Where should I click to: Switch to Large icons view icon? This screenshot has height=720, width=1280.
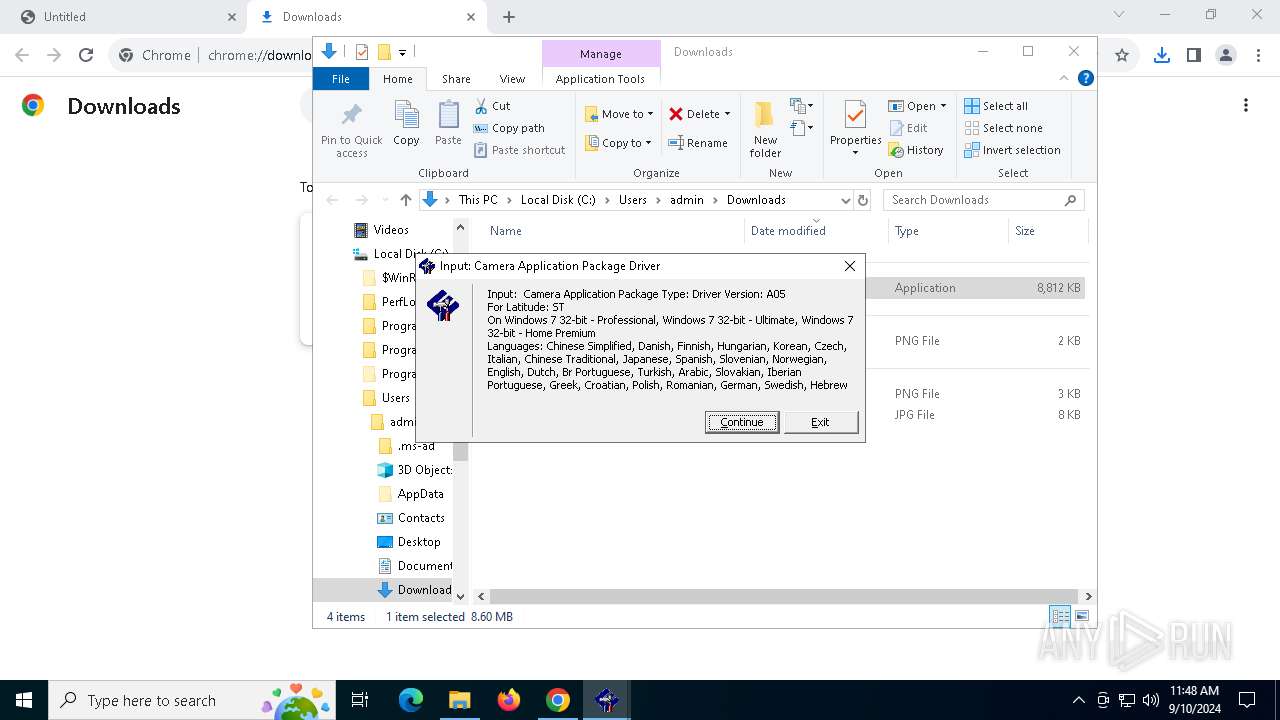[1081, 617]
